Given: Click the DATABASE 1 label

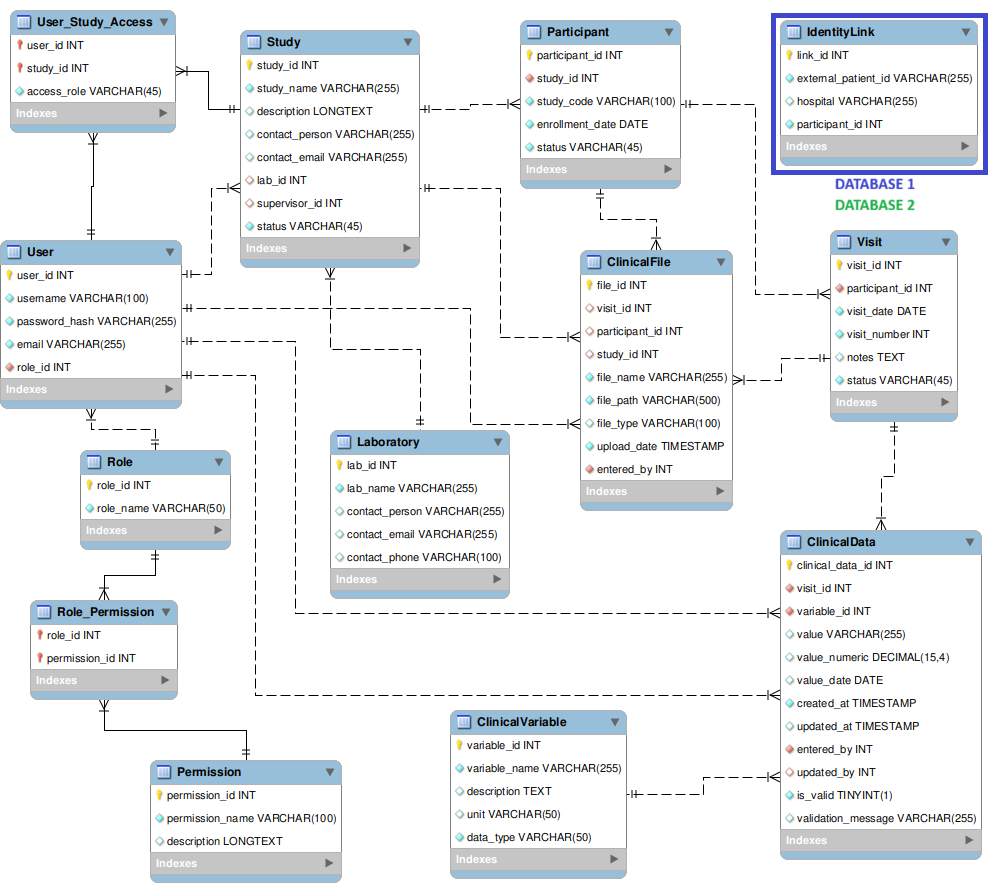Looking at the screenshot, I should pyautogui.click(x=874, y=184).
